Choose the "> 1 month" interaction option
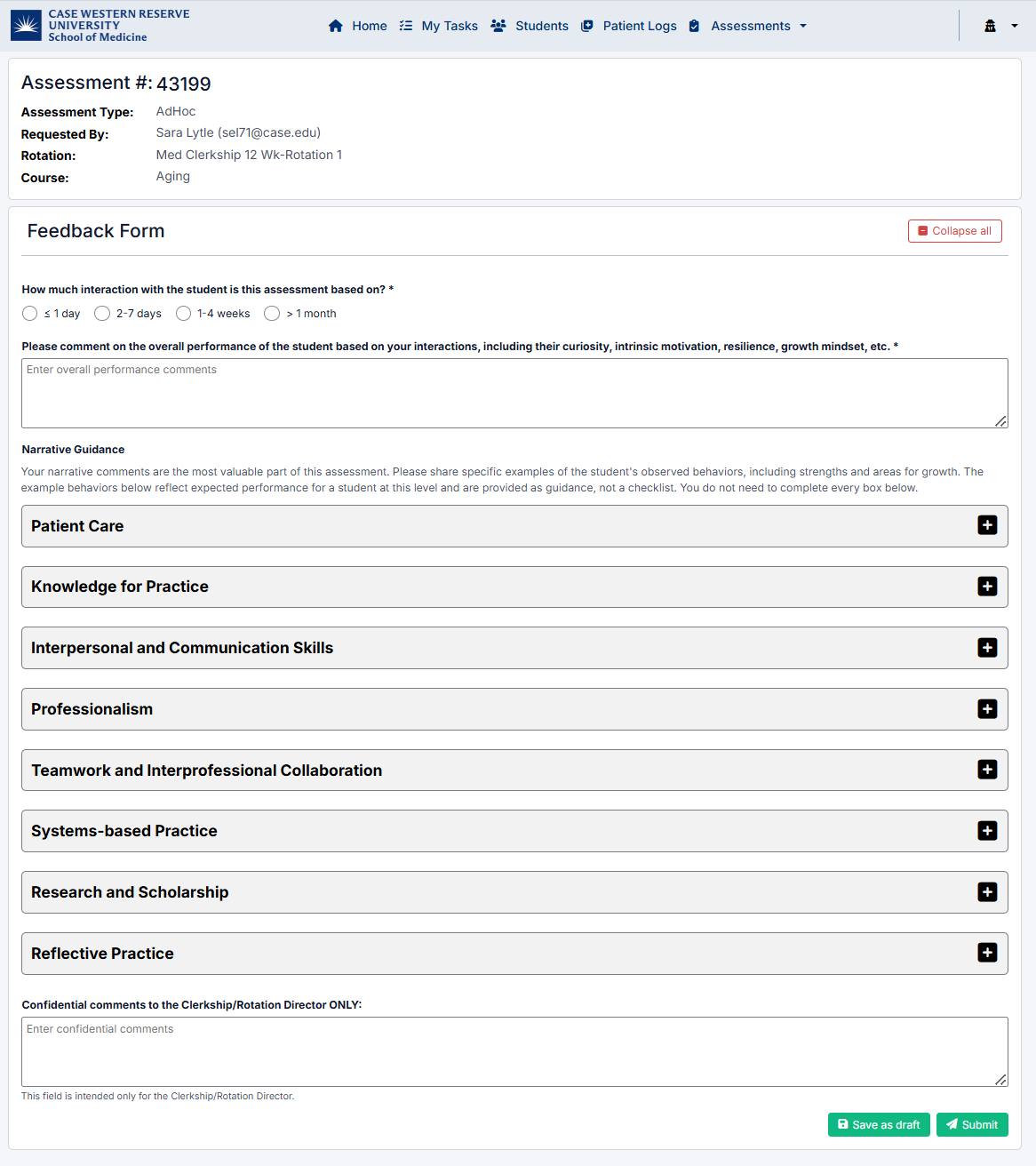Screen dimensions: 1036x1166 coord(272,314)
